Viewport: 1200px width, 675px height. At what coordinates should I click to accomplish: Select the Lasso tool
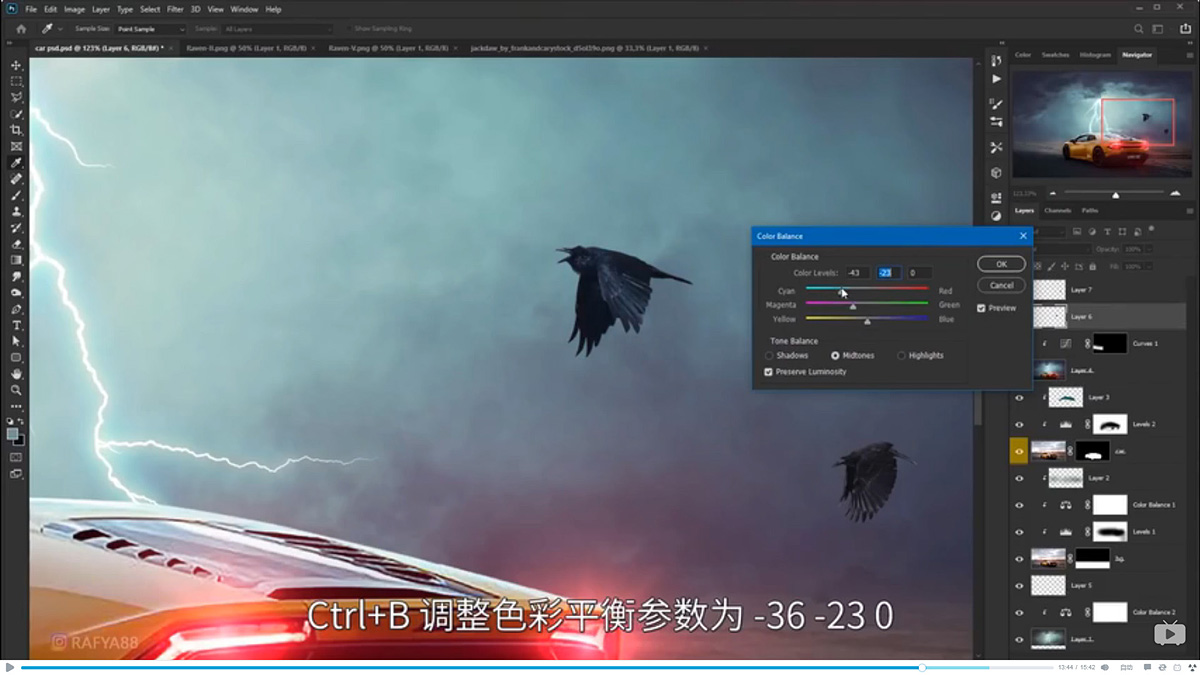coord(15,98)
